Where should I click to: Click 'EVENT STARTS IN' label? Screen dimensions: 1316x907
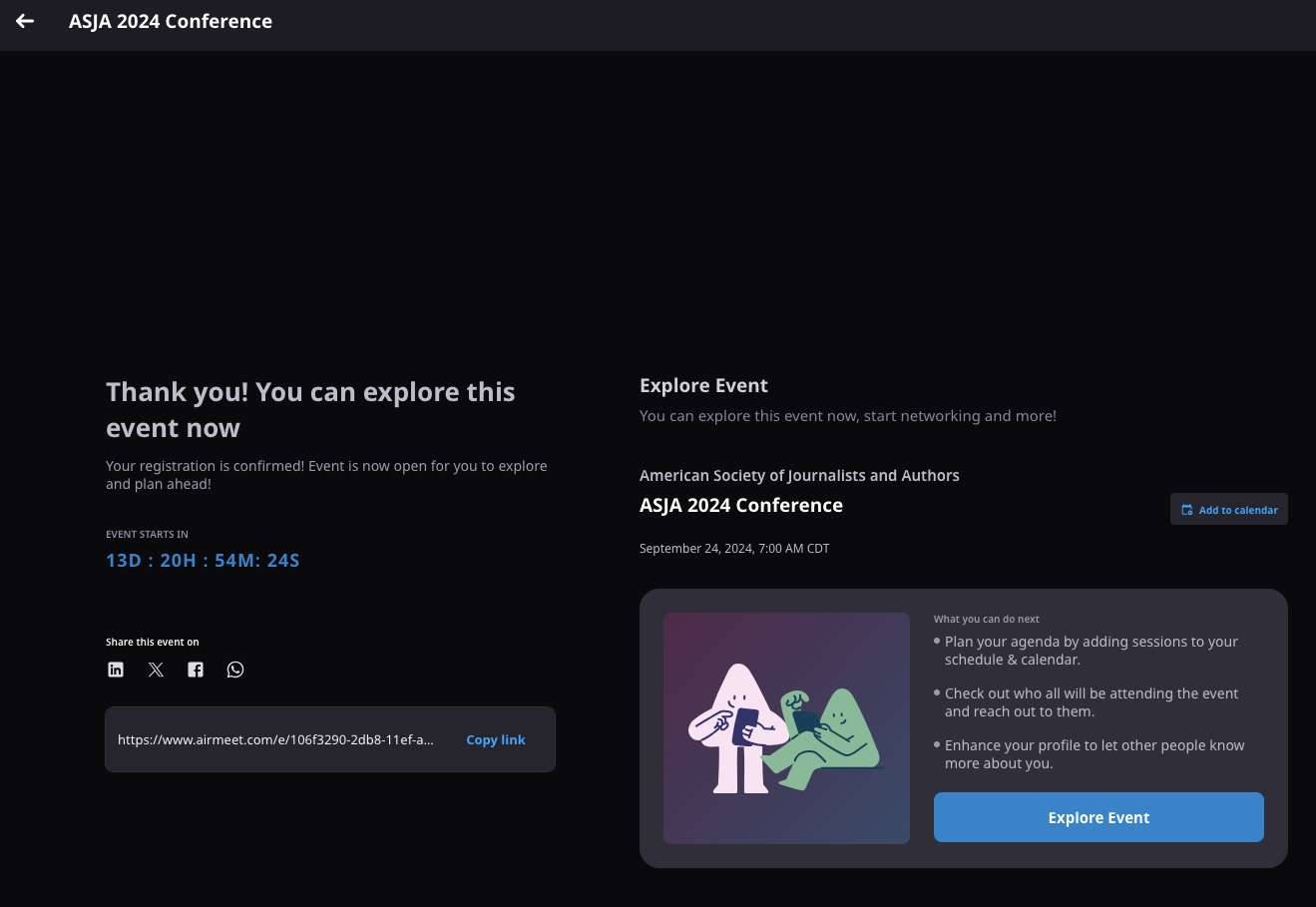[x=147, y=534]
